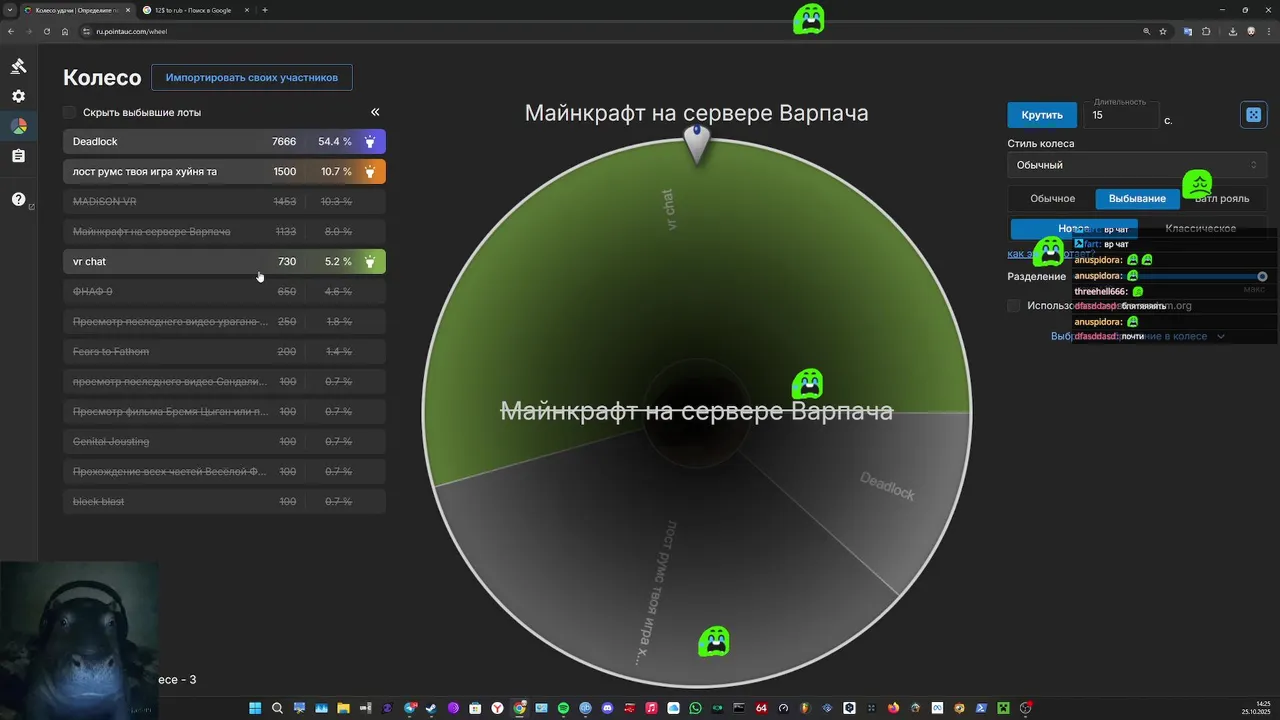This screenshot has width=1280, height=720.
Task: Select the vr chat lot row
Action: tap(224, 262)
